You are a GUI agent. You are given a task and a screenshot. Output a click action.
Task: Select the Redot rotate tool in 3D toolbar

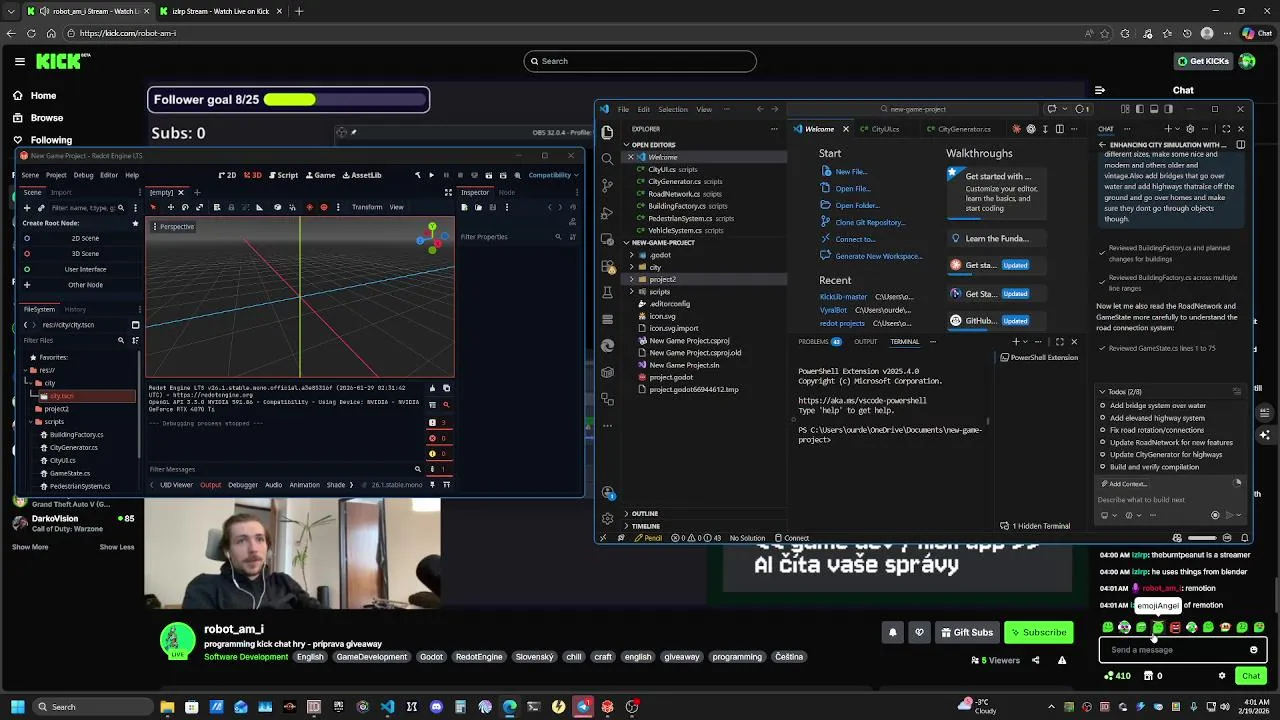click(185, 207)
